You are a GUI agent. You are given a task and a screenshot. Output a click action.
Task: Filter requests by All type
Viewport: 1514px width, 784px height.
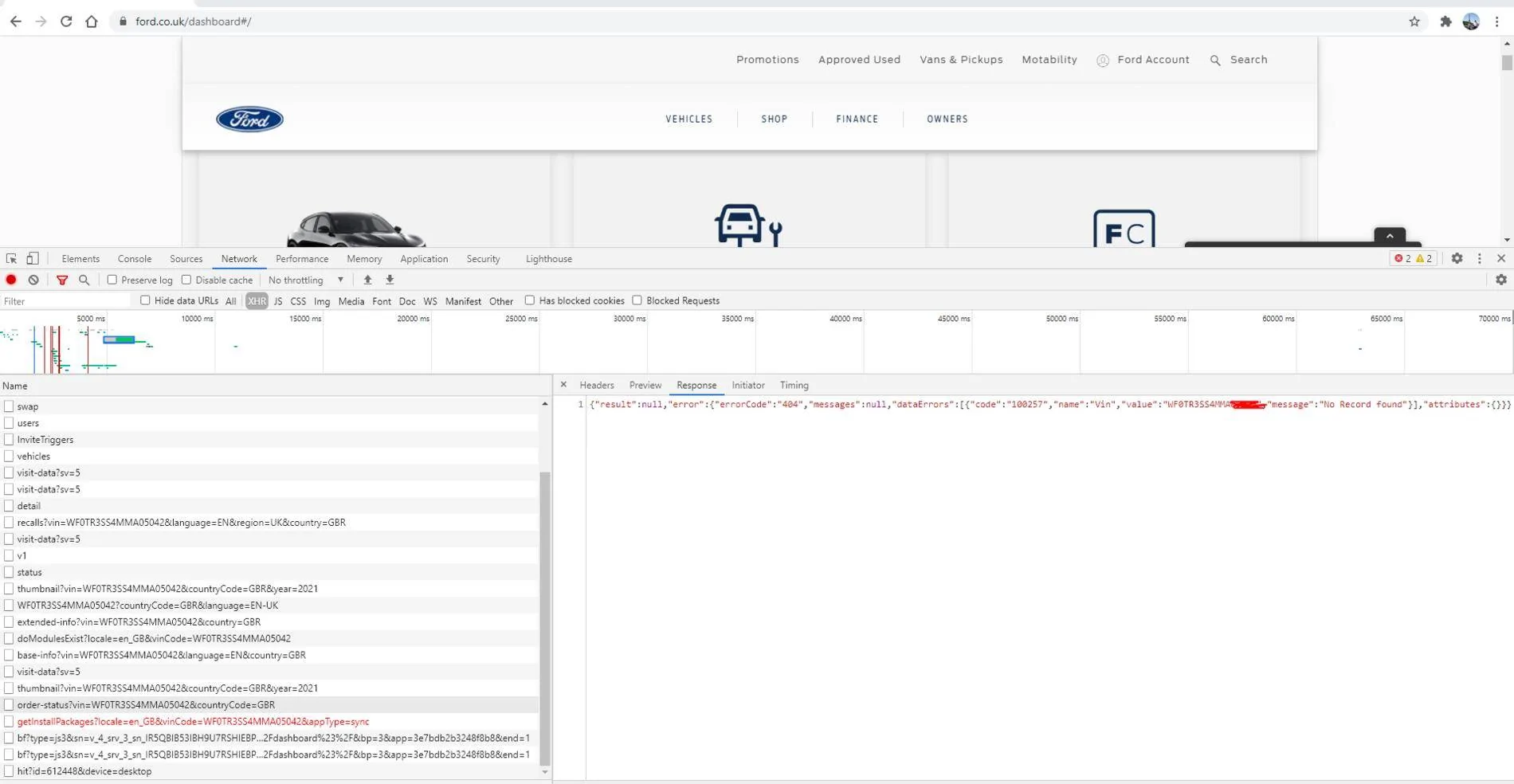pos(230,301)
